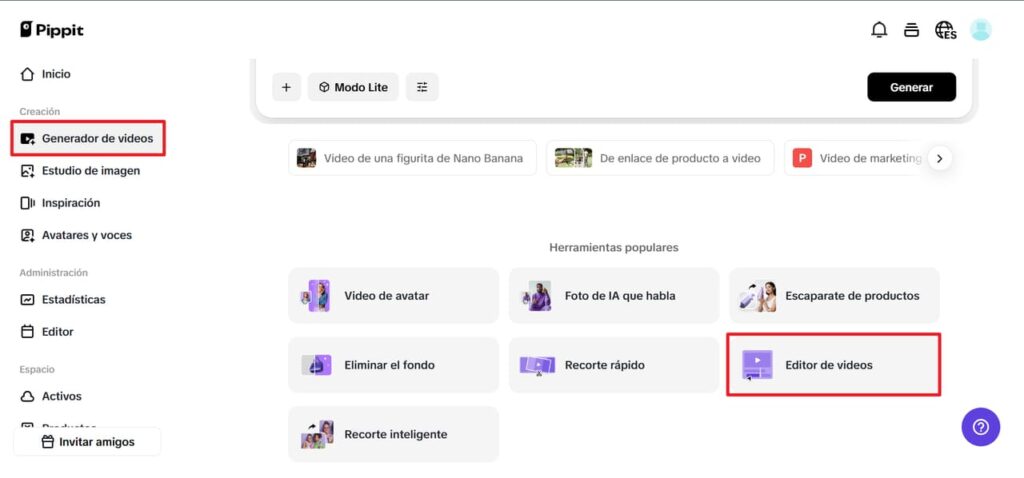Click the Invitar amigos button

[x=87, y=442]
